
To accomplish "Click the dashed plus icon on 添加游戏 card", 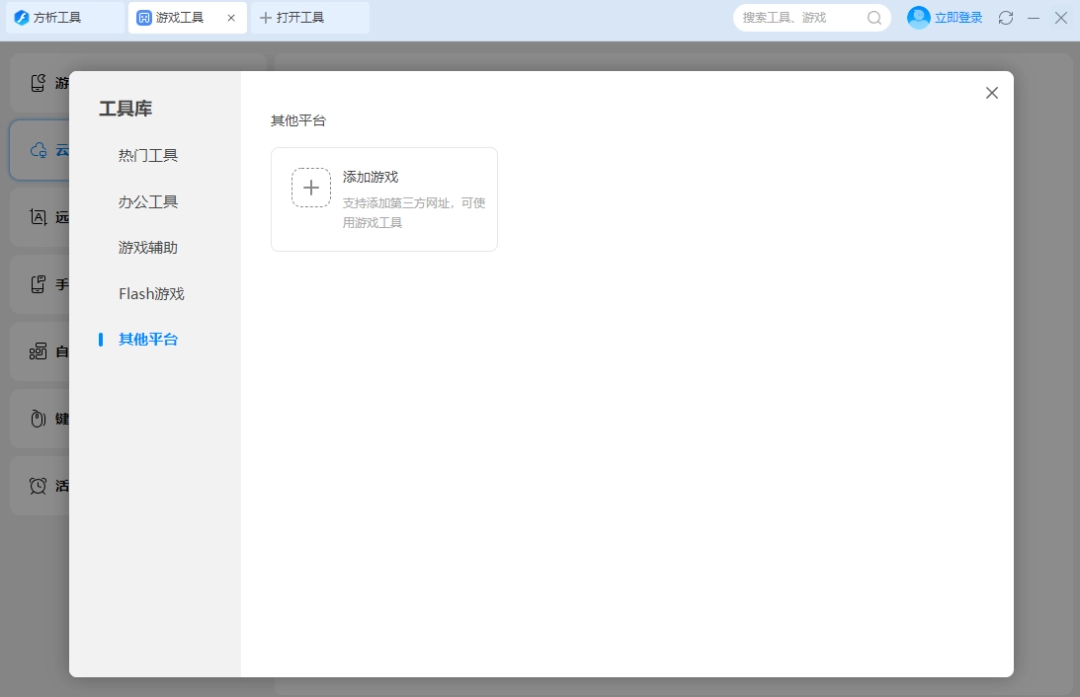I will (x=311, y=187).
